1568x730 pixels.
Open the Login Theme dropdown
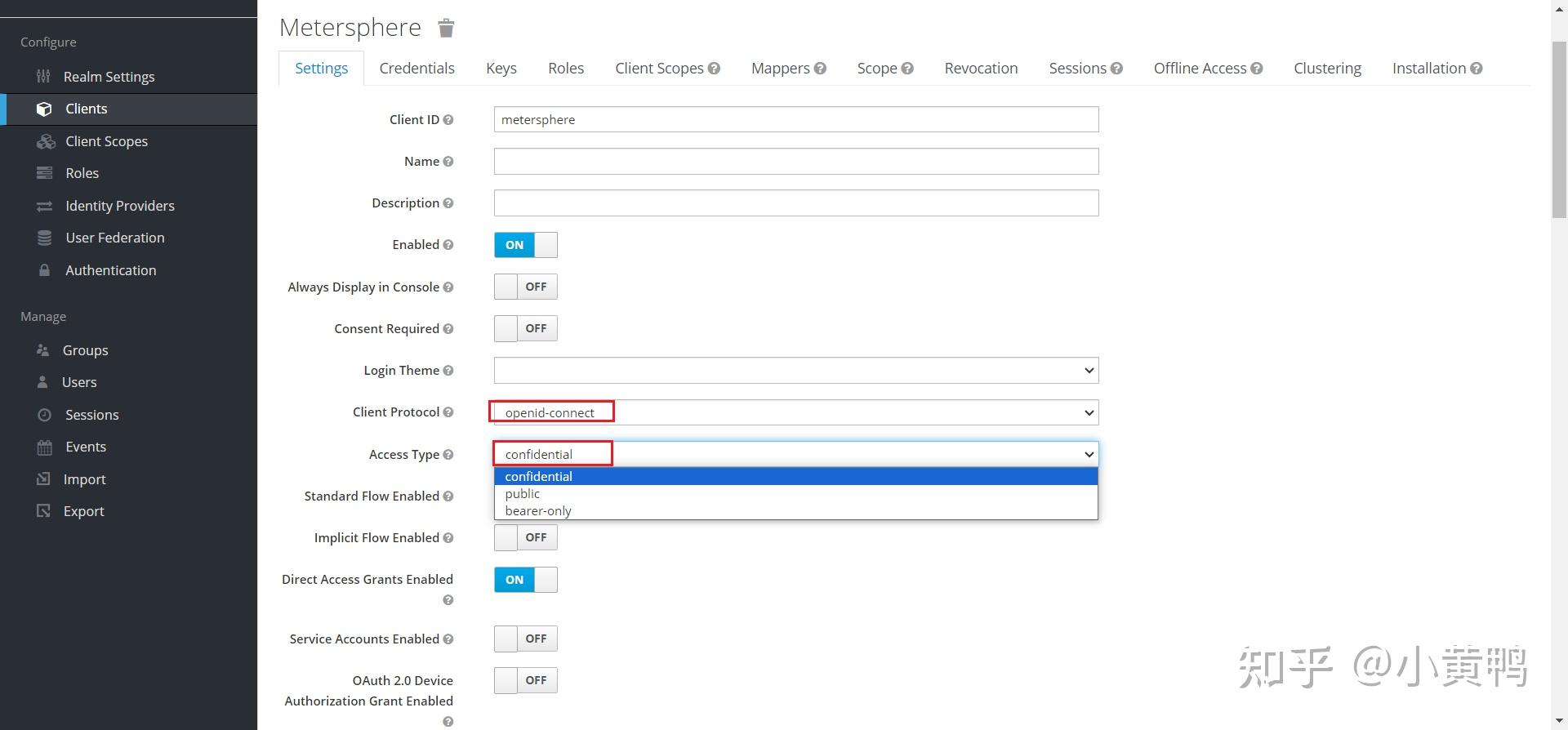796,370
